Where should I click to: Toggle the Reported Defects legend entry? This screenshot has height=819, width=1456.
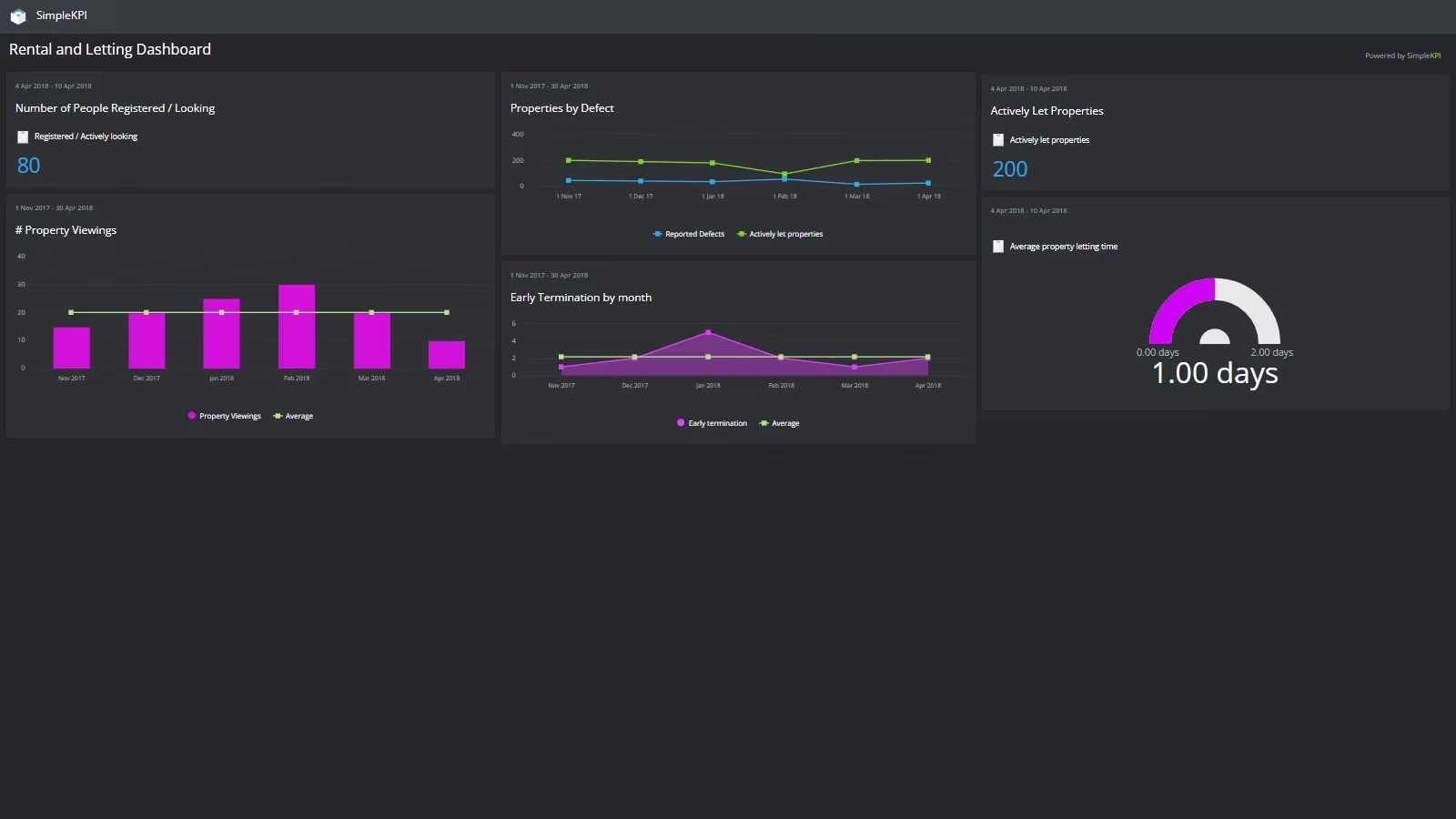pos(689,234)
